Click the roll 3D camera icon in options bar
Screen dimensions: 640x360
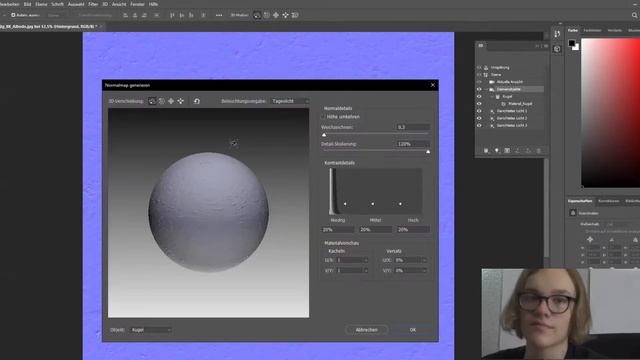267,15
